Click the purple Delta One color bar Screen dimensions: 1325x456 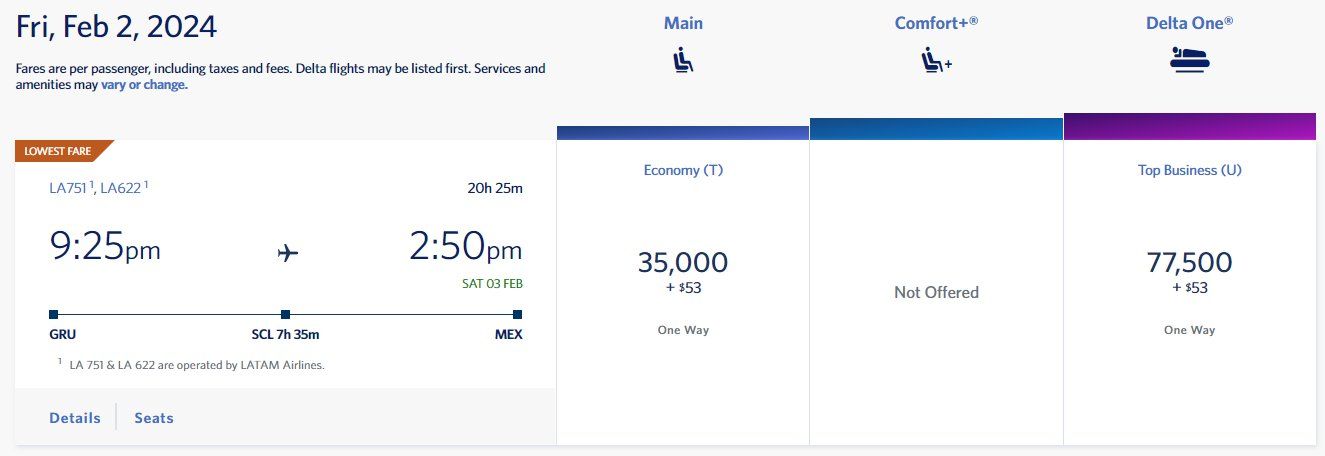coord(1189,127)
